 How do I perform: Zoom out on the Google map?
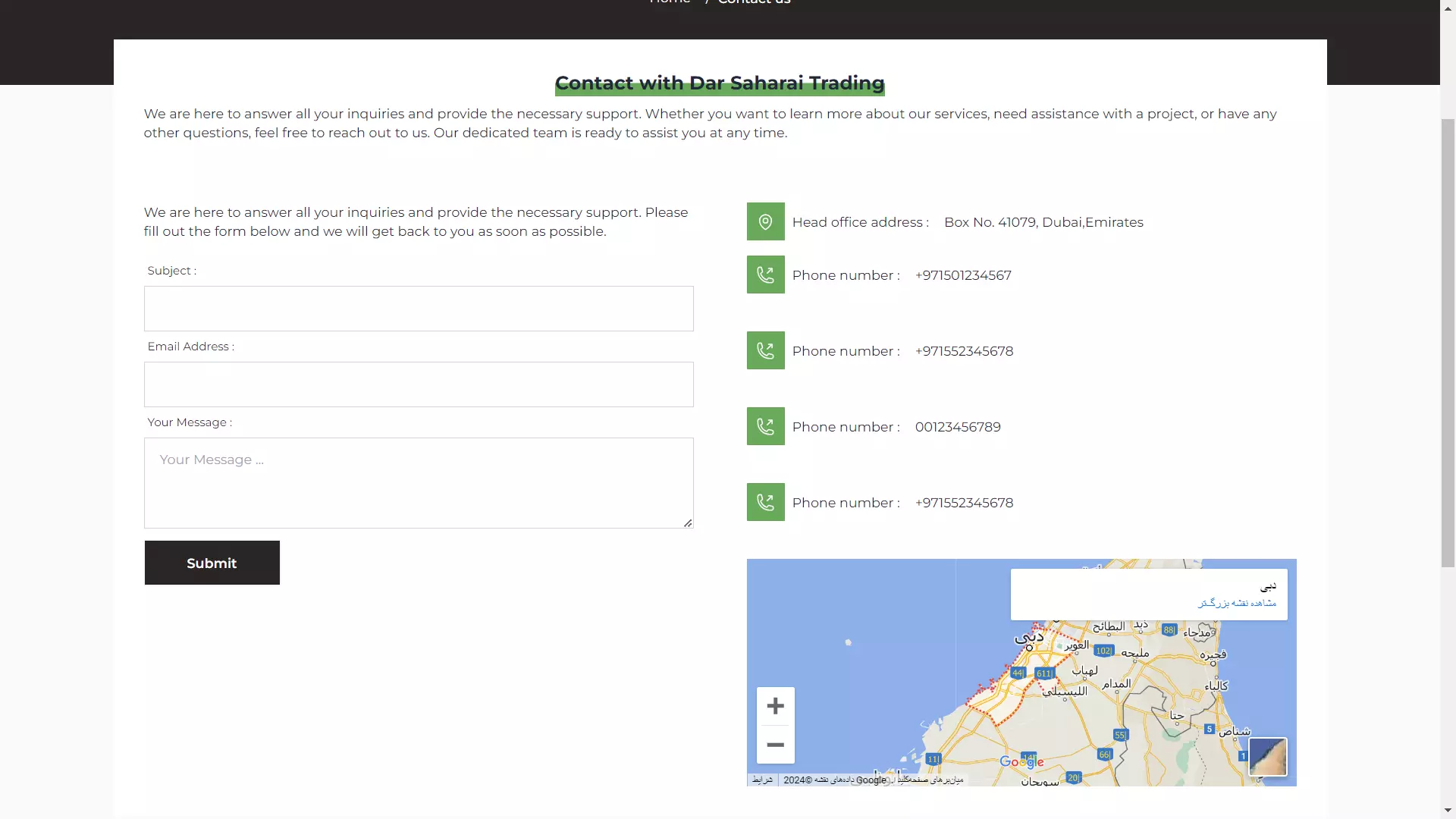[x=775, y=745]
